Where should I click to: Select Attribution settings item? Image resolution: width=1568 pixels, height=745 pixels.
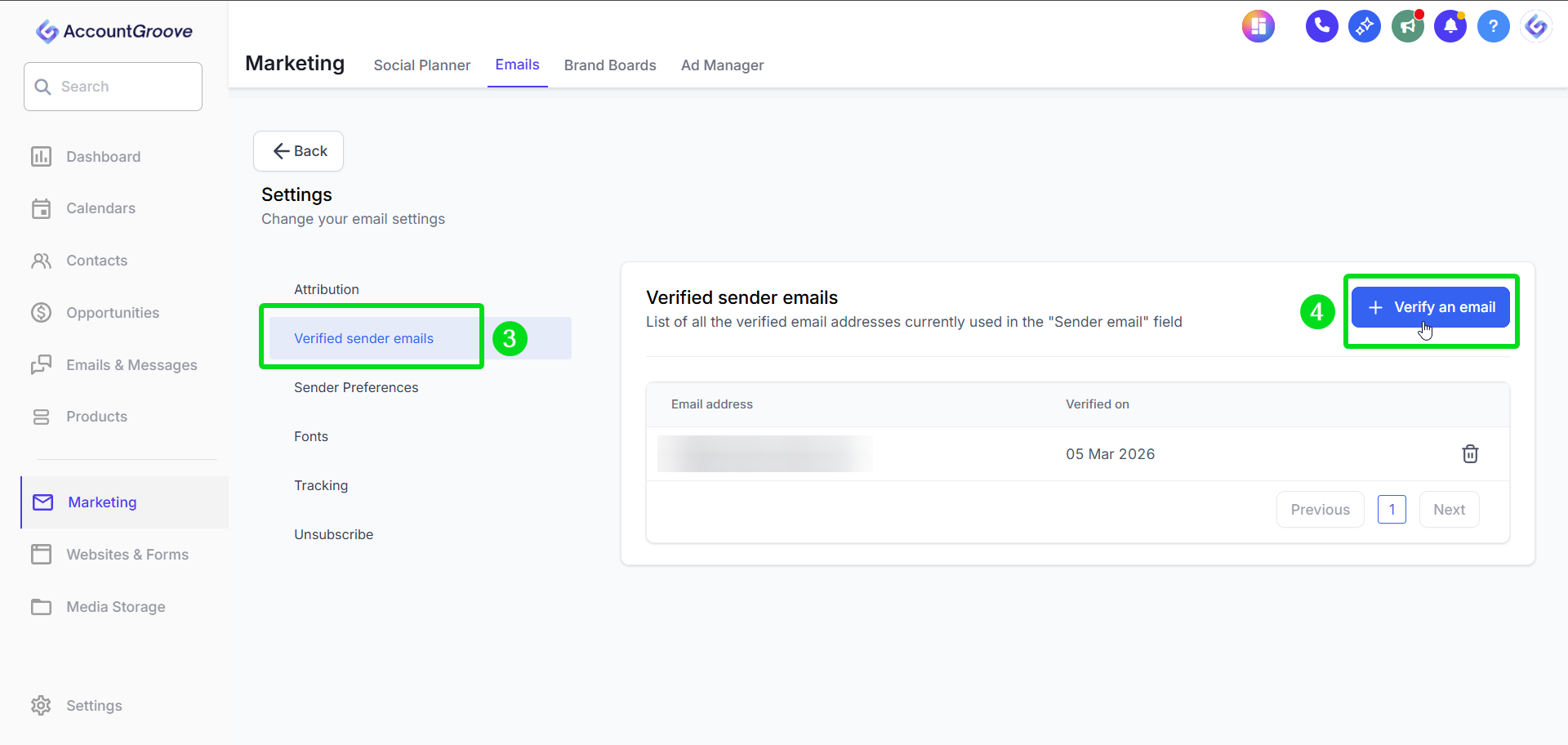pyautogui.click(x=327, y=289)
